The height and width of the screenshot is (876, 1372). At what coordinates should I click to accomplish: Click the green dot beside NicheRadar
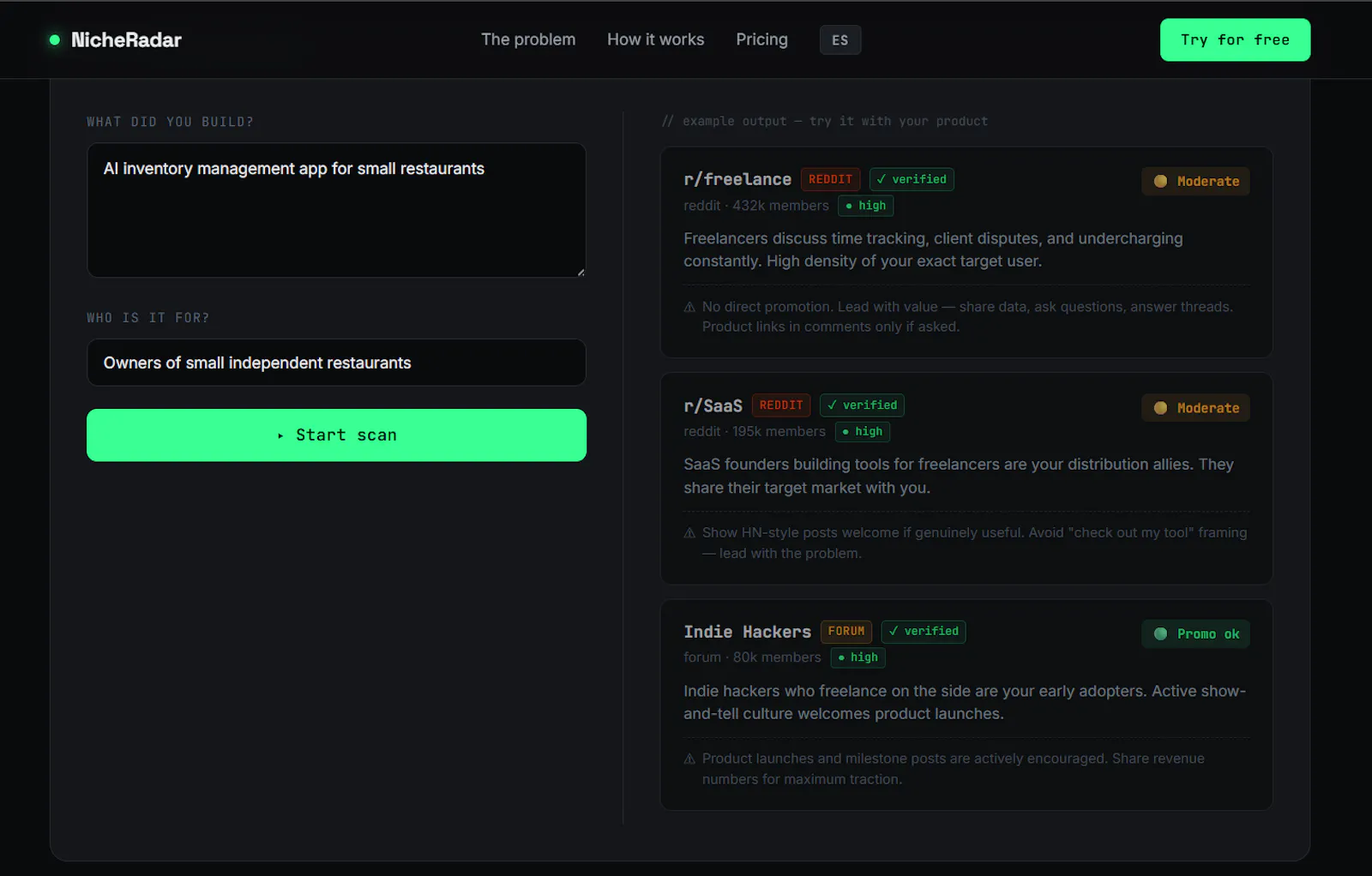click(x=55, y=39)
